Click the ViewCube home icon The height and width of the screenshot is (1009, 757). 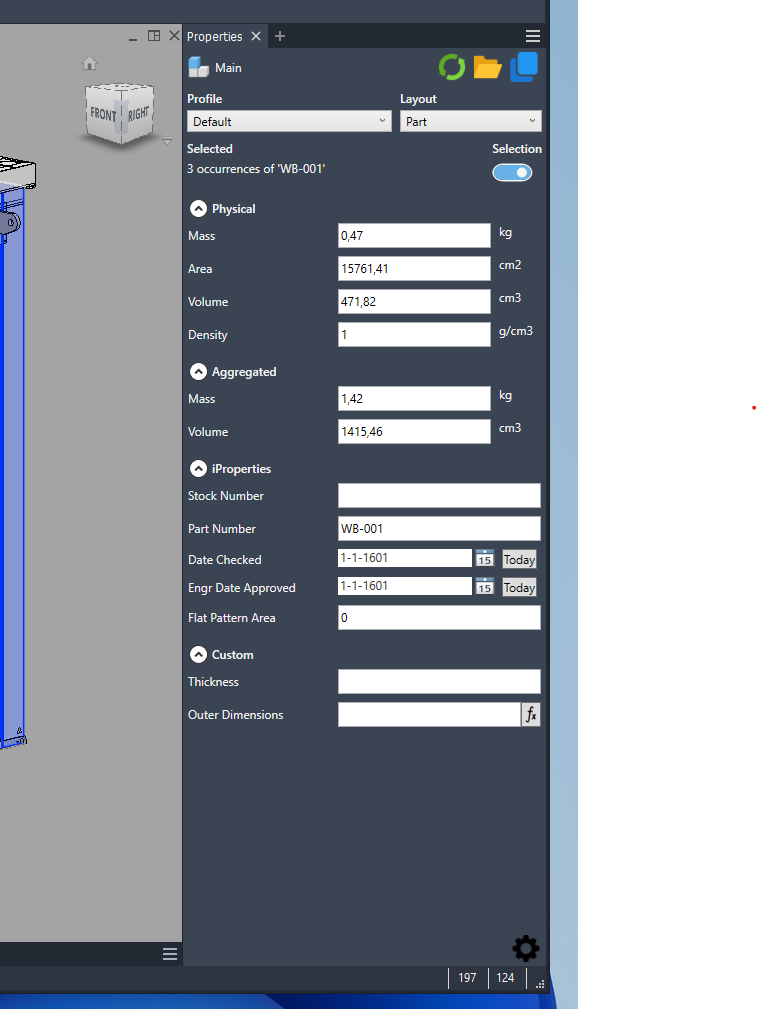point(89,63)
